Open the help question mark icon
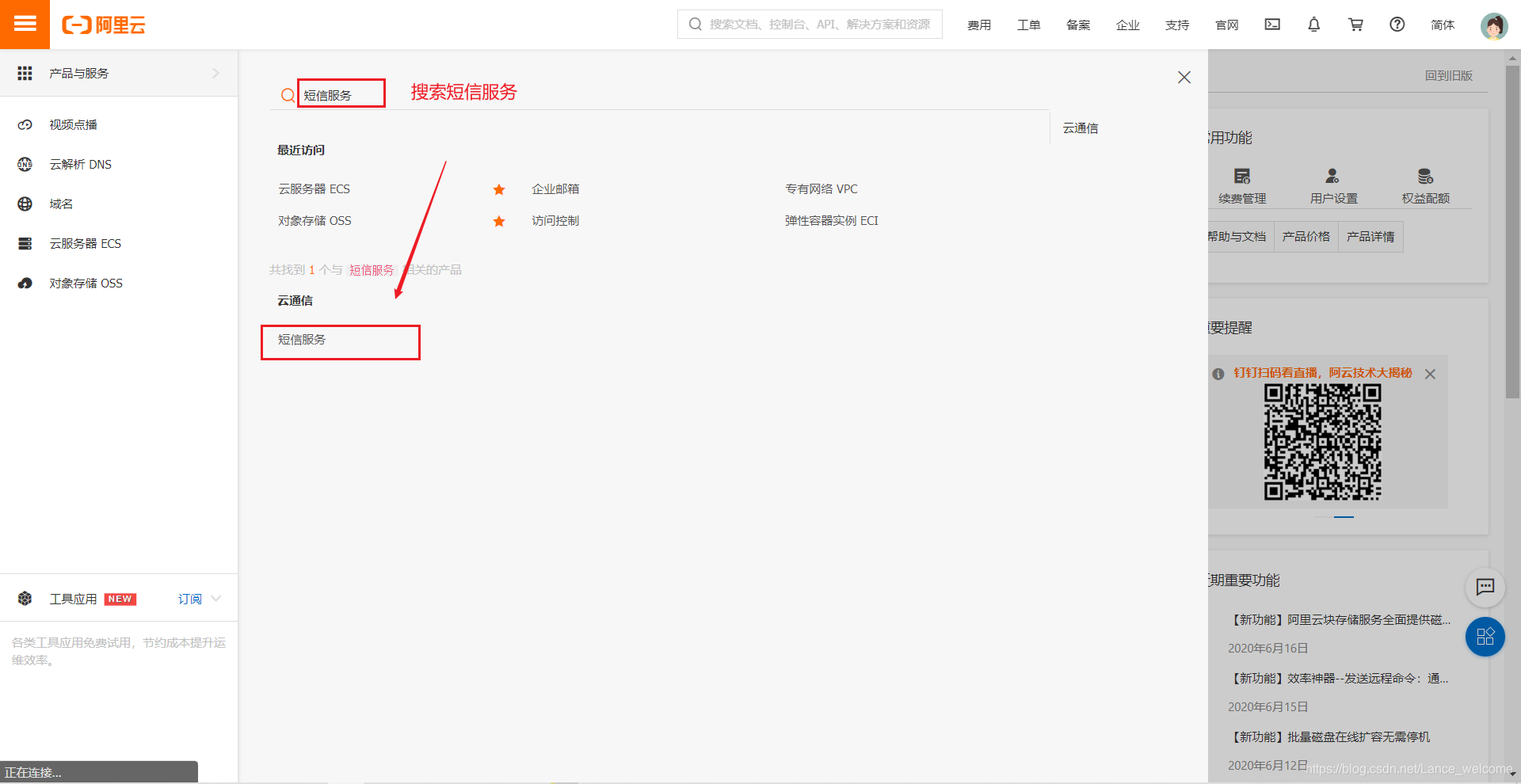 1397,25
